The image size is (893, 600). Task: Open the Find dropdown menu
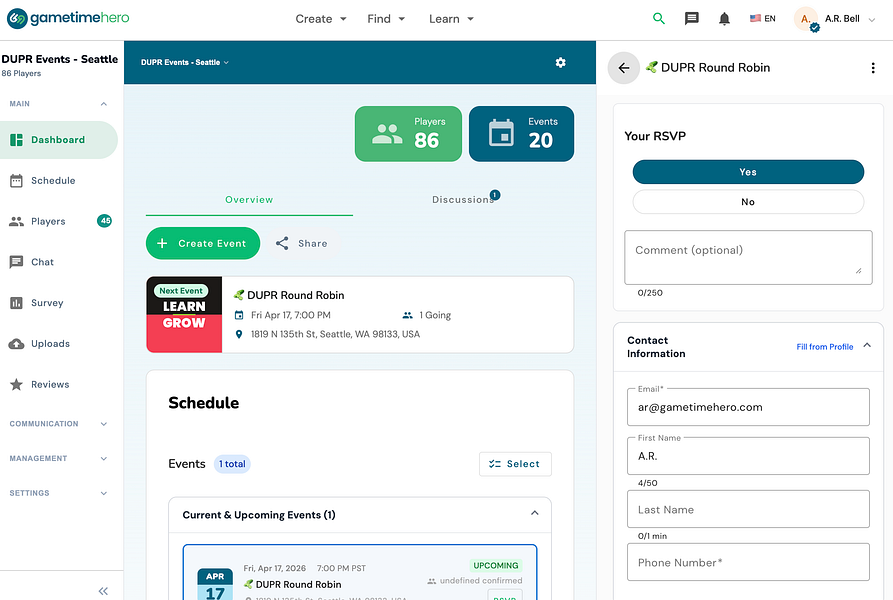click(x=386, y=19)
